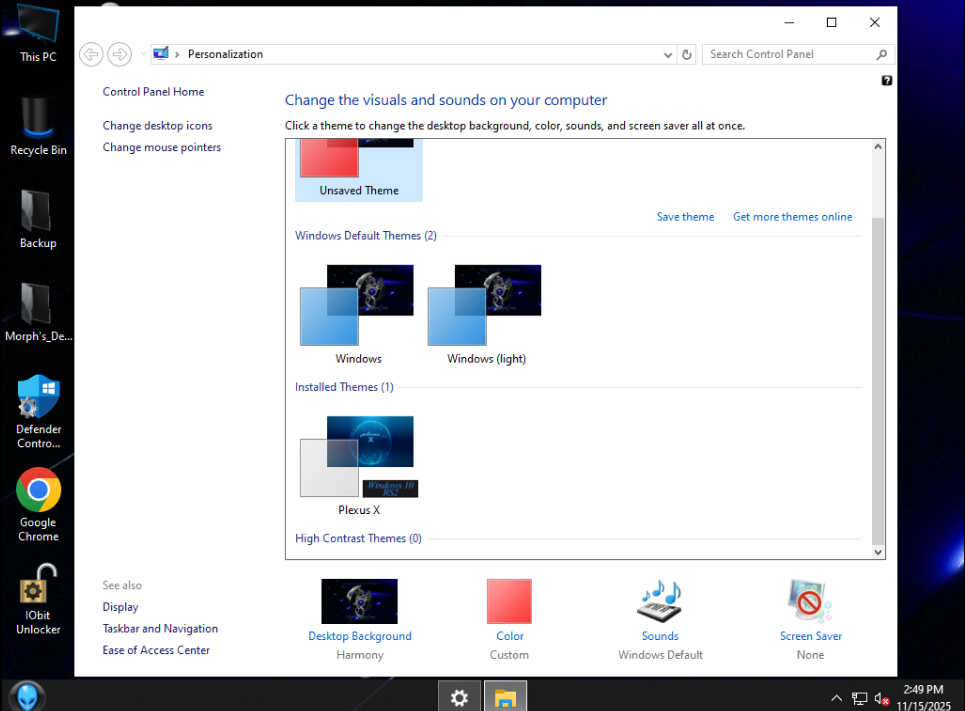Open the Recycle Bin desktop icon

[38, 118]
